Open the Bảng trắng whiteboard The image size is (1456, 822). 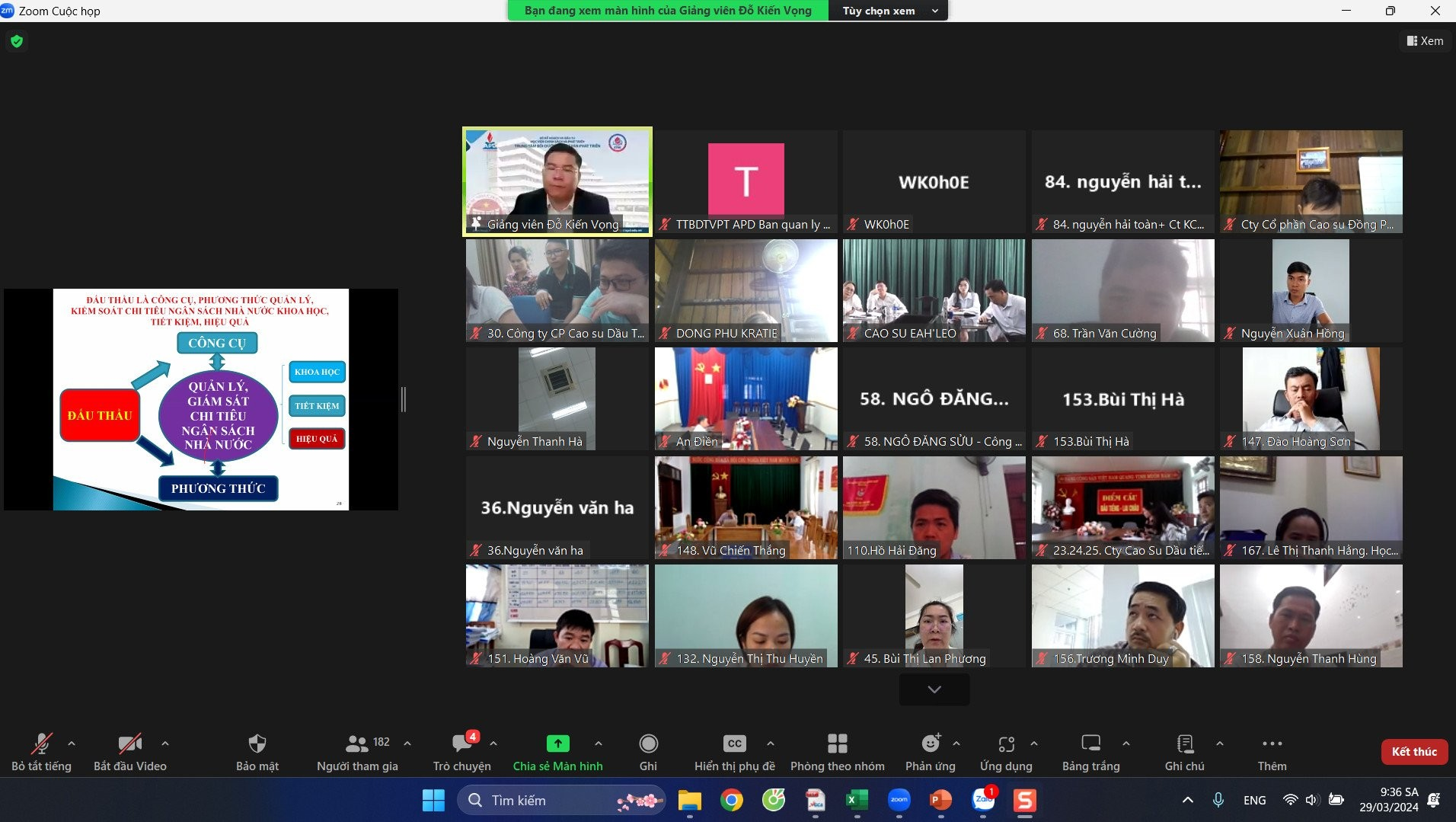[x=1090, y=744]
